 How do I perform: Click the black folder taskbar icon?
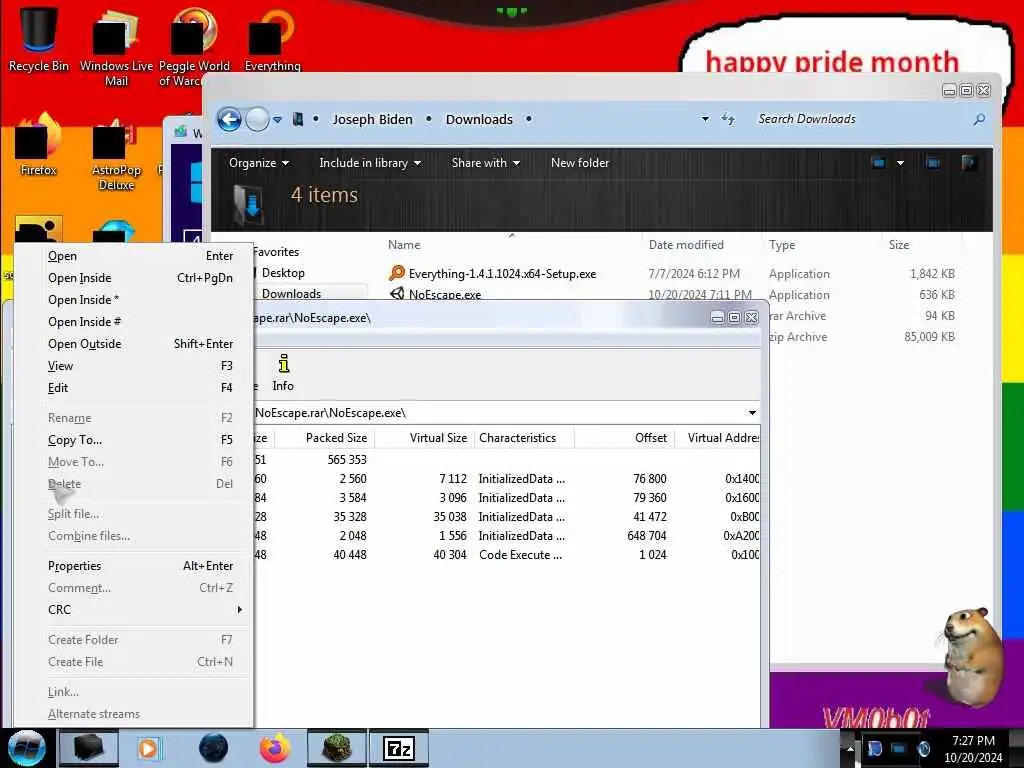click(89, 748)
